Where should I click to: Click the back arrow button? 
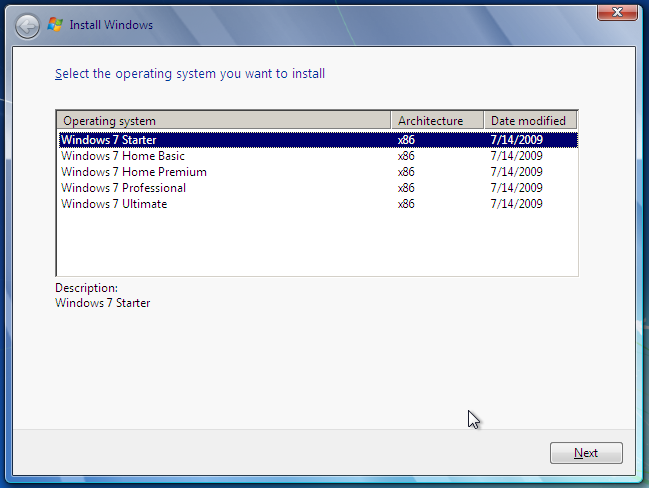[27, 26]
